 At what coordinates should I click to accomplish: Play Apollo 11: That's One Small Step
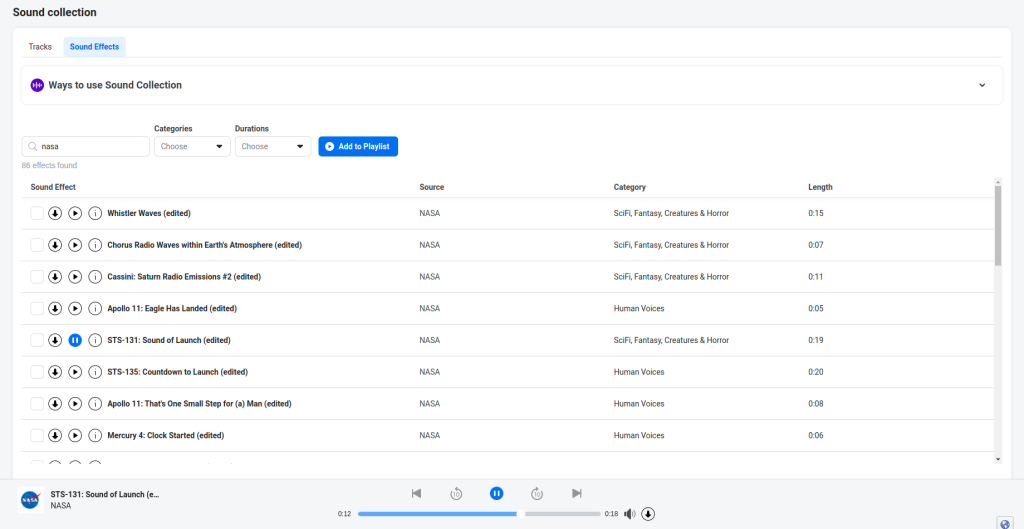(x=75, y=404)
